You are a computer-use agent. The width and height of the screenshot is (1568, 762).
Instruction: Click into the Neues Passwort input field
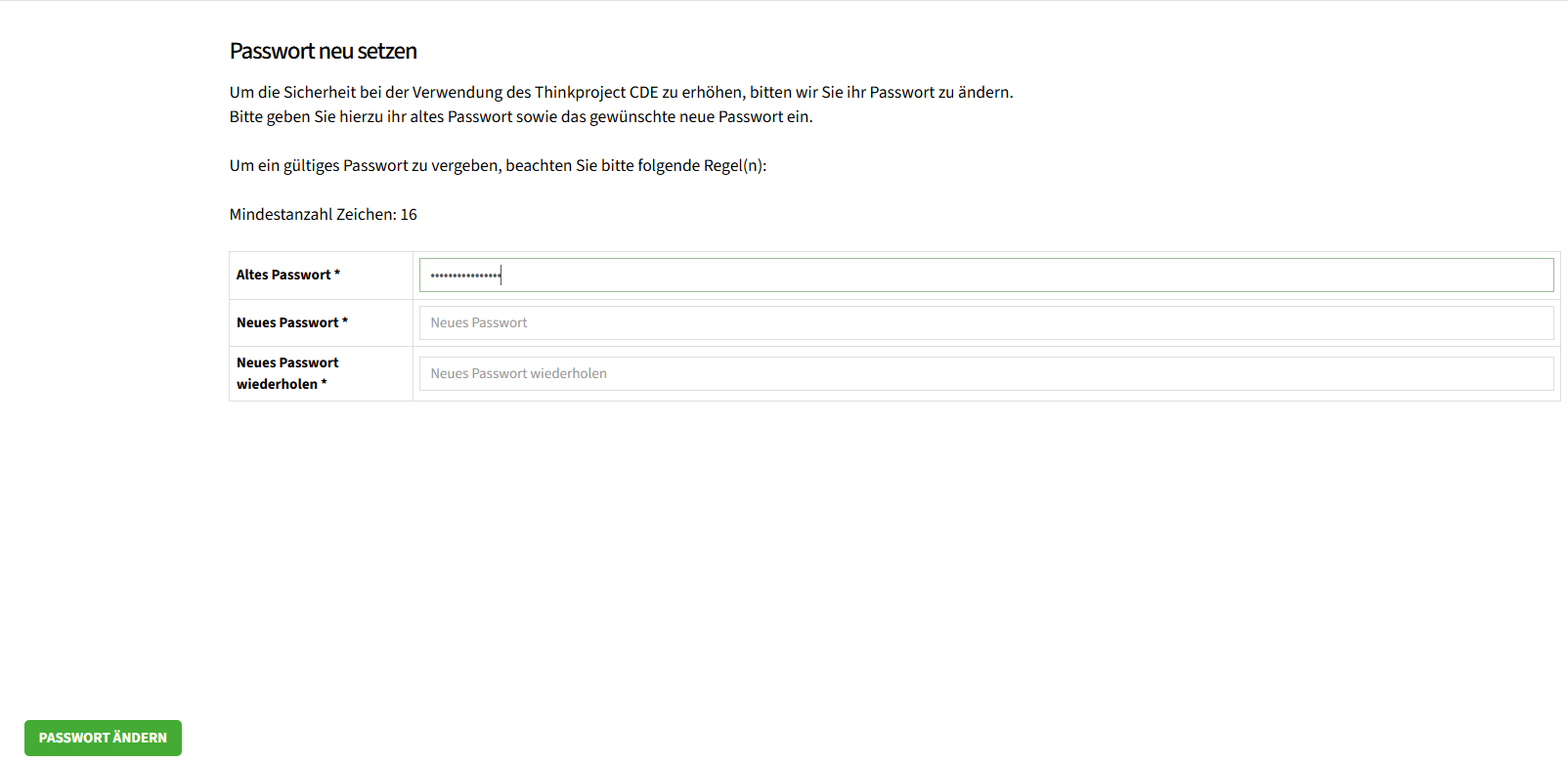tap(986, 323)
